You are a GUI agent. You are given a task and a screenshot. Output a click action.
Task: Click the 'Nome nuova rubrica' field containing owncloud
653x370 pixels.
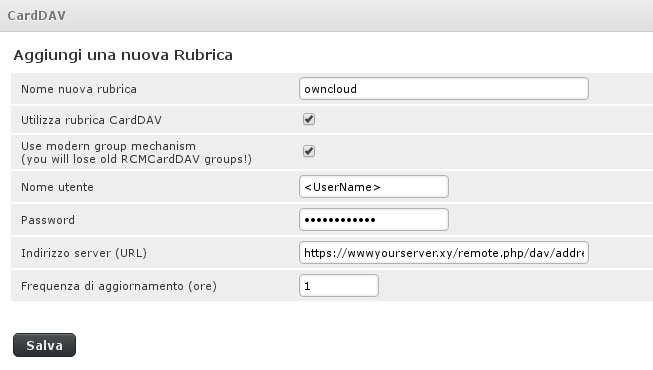pos(444,88)
